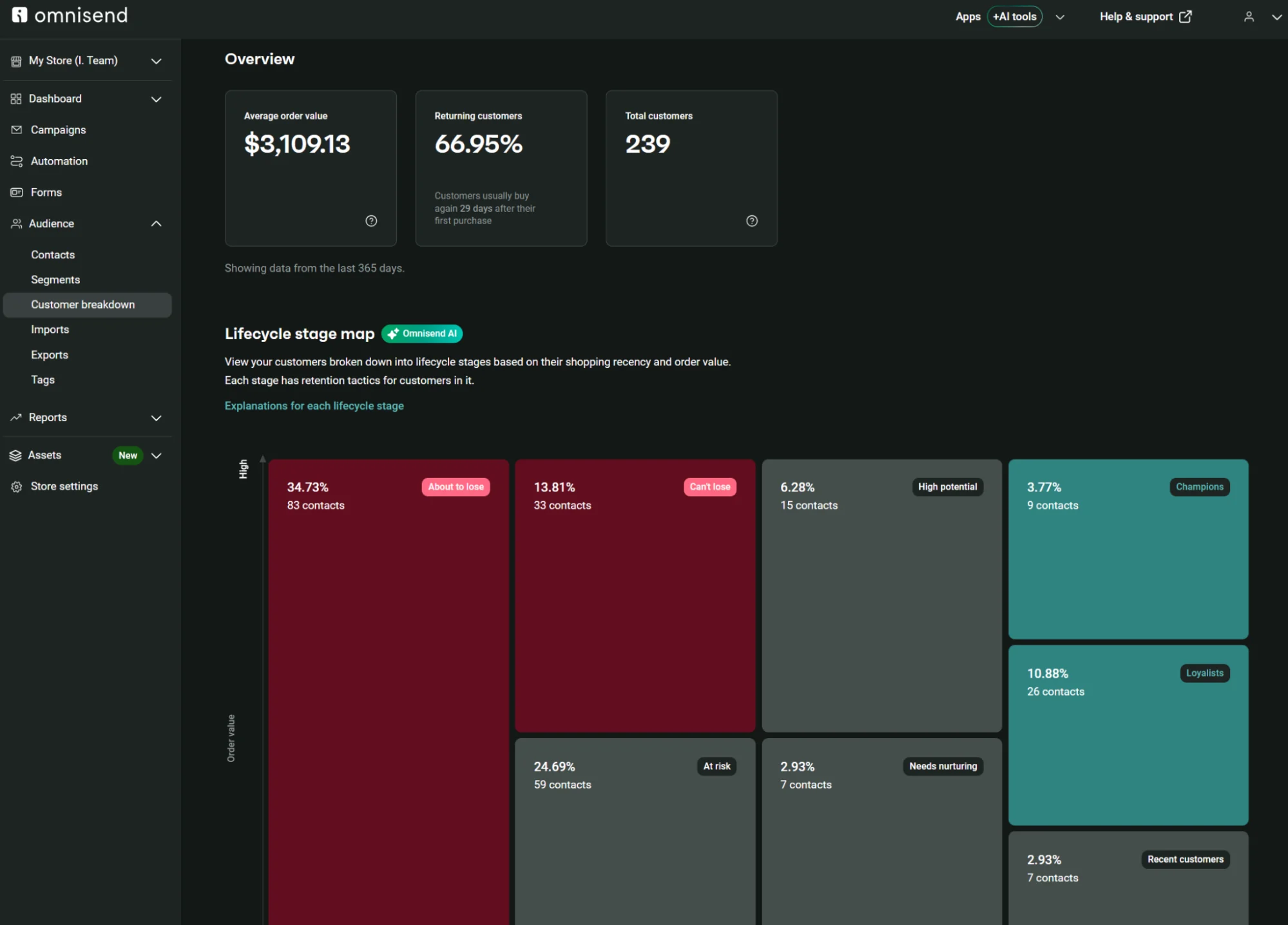Click the sparkle icon on the Omnisend AI badge

point(392,334)
